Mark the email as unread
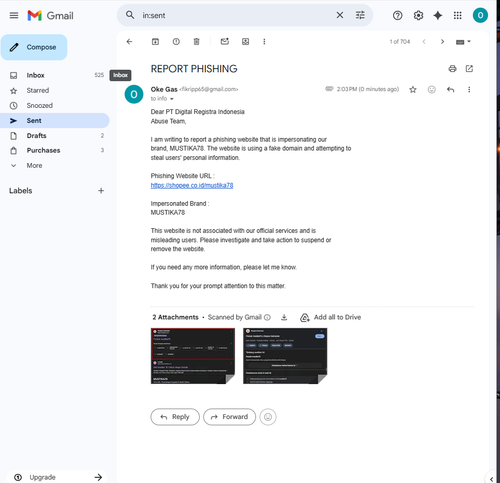The height and width of the screenshot is (483, 500). (x=225, y=41)
